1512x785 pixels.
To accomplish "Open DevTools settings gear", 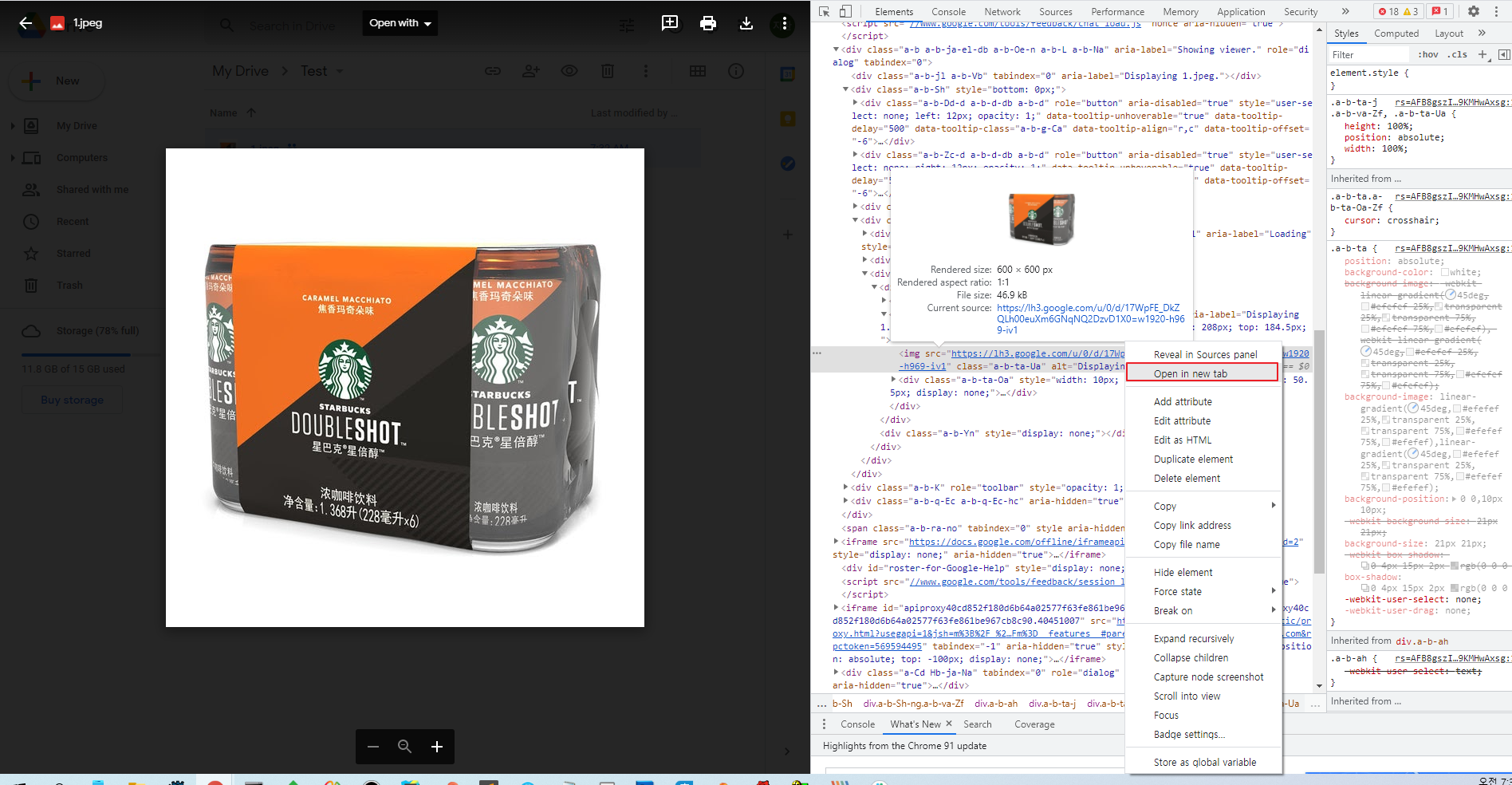I will [x=1474, y=11].
